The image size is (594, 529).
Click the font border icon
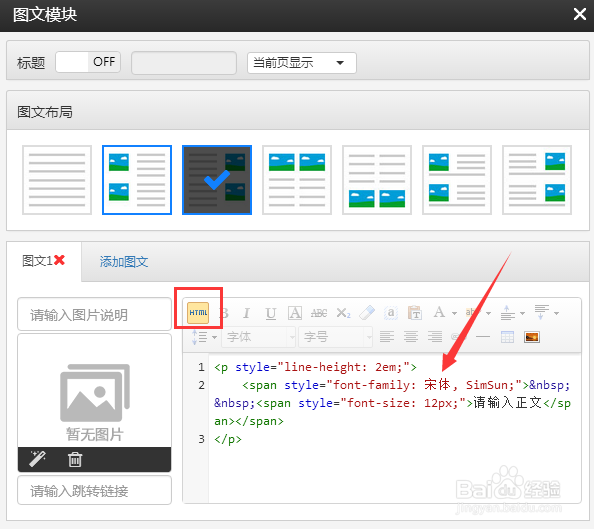pos(295,313)
